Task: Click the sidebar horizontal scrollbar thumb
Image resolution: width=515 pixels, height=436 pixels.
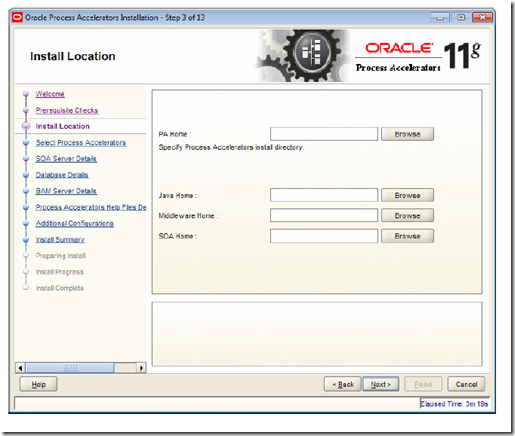Action: tap(70, 368)
